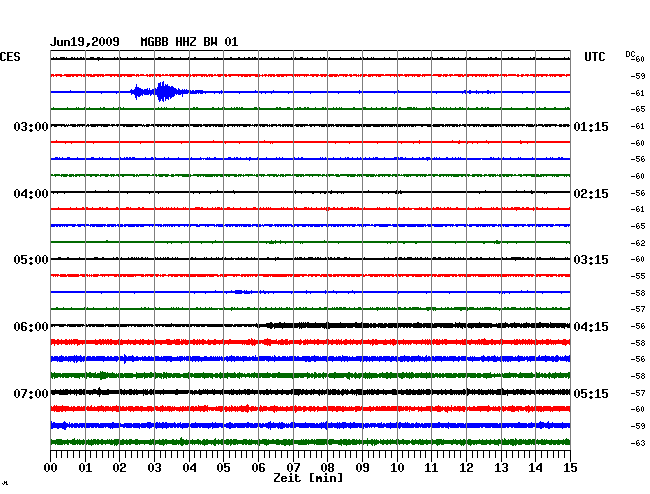Click the 04:15 UTC time label
Viewport: 650px width, 494px height.
pyautogui.click(x=591, y=327)
